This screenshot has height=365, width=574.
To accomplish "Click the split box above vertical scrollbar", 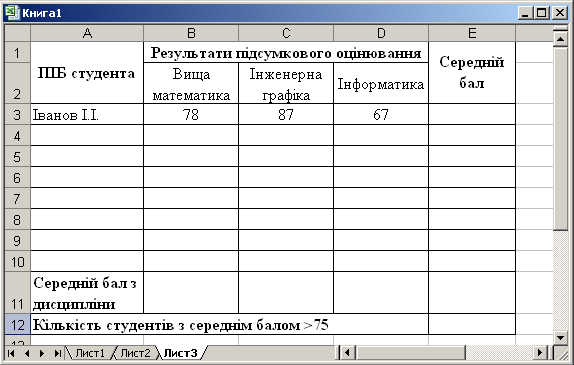I will 560,29.
